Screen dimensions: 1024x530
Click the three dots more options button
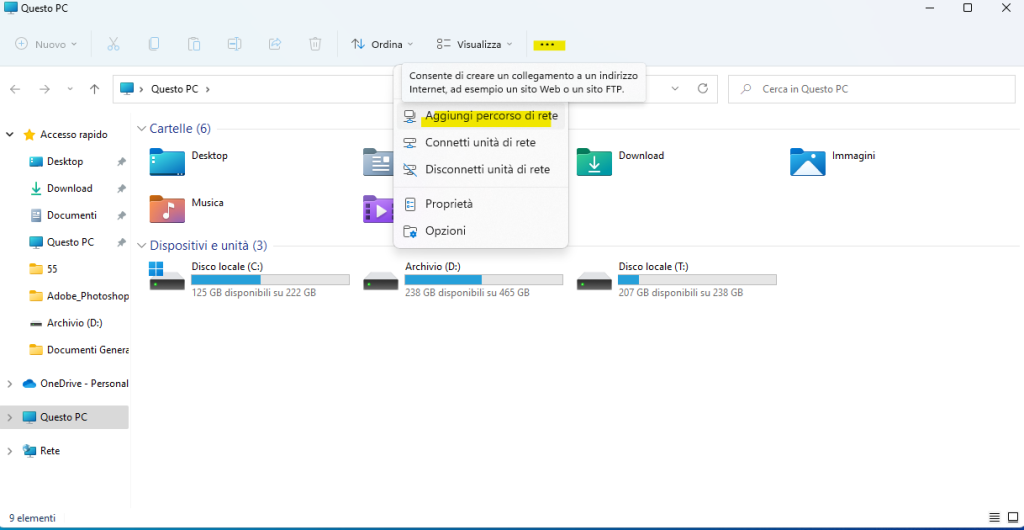coord(548,44)
